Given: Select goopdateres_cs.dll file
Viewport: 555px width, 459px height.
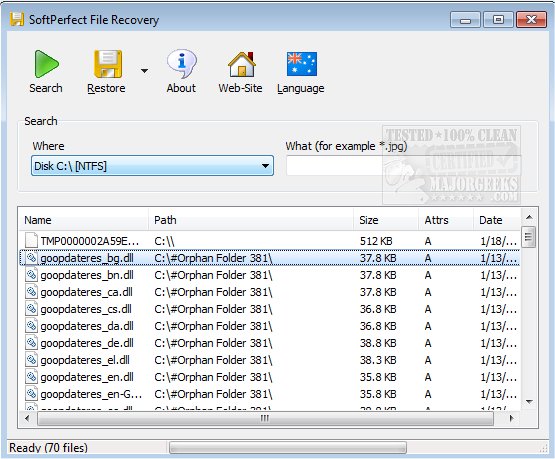Looking at the screenshot, I should tap(270, 309).
